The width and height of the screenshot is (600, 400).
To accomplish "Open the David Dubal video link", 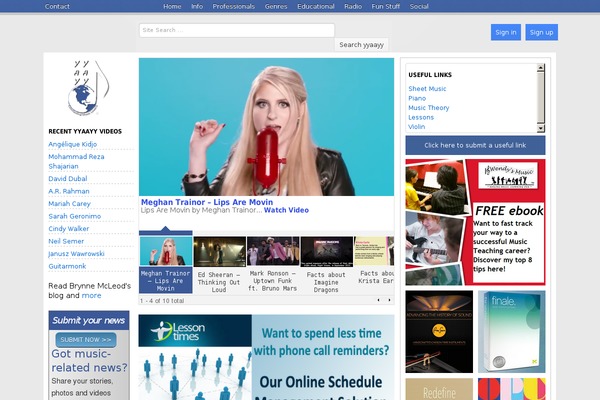I will [68, 178].
